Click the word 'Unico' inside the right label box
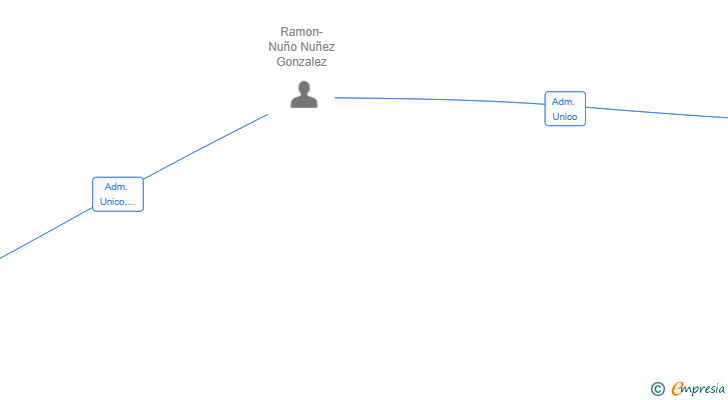Image resolution: width=728 pixels, height=400 pixels. tap(565, 116)
